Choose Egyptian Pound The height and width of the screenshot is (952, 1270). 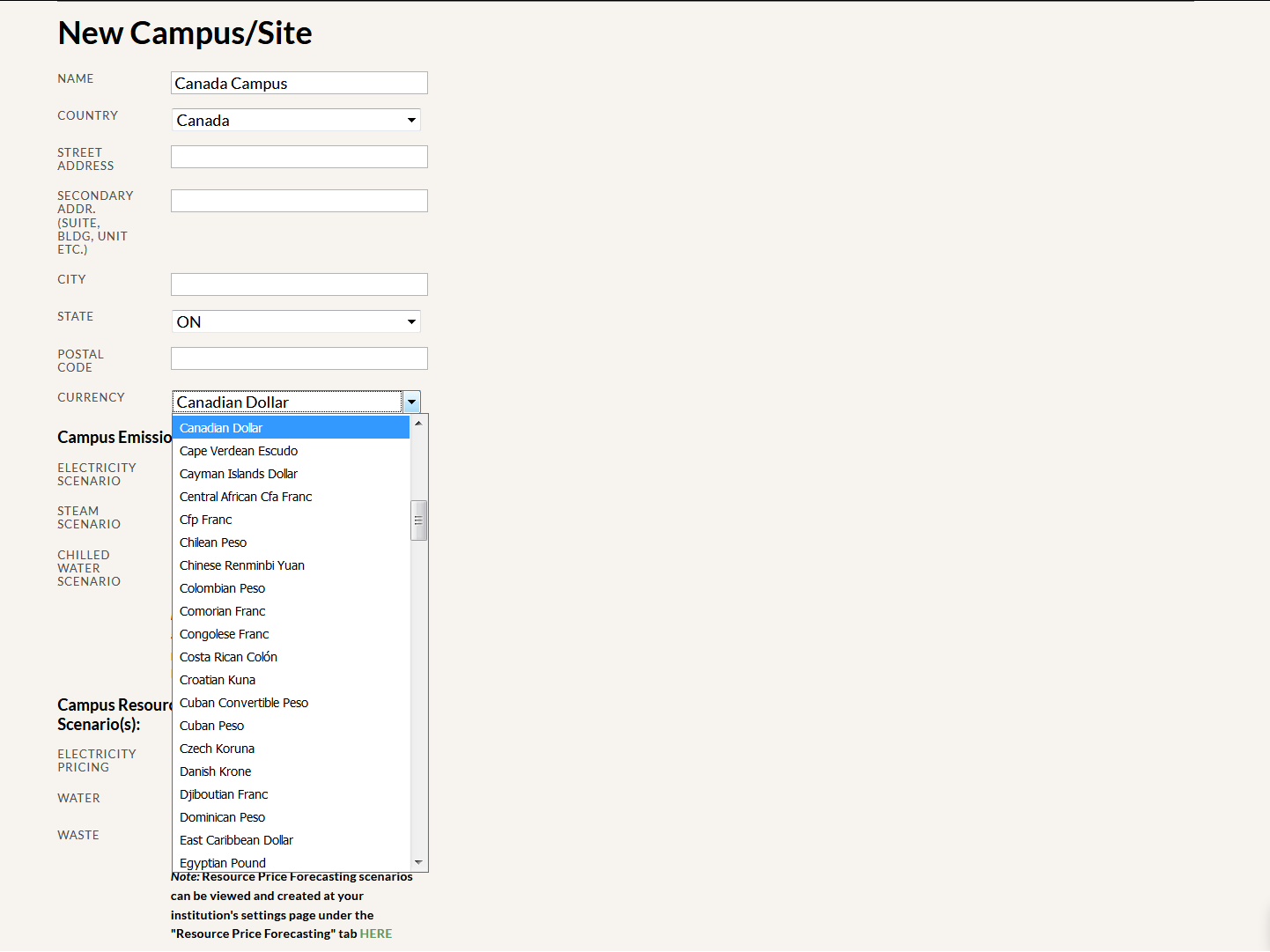pyautogui.click(x=292, y=862)
